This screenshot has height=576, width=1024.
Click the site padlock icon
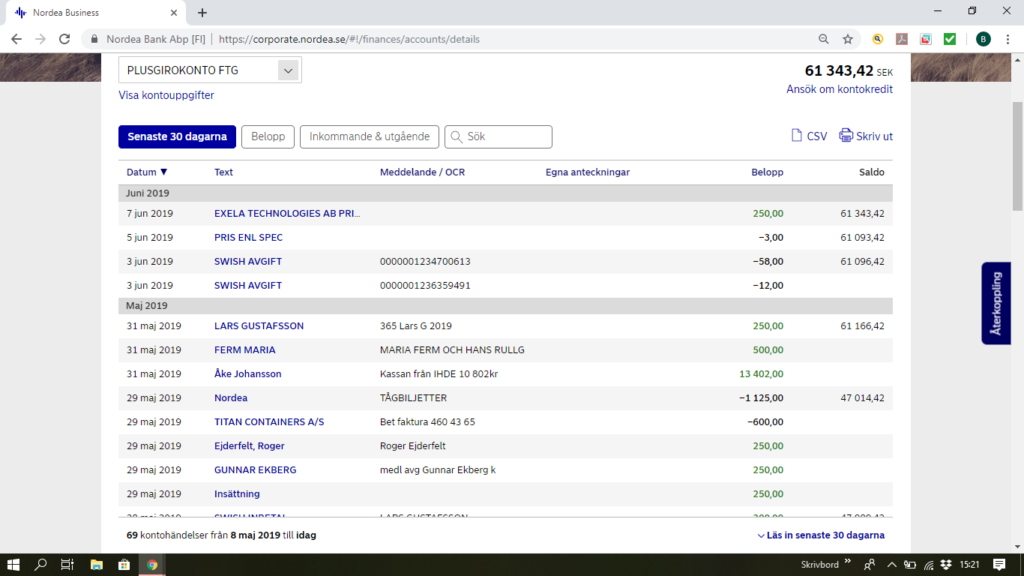(95, 39)
